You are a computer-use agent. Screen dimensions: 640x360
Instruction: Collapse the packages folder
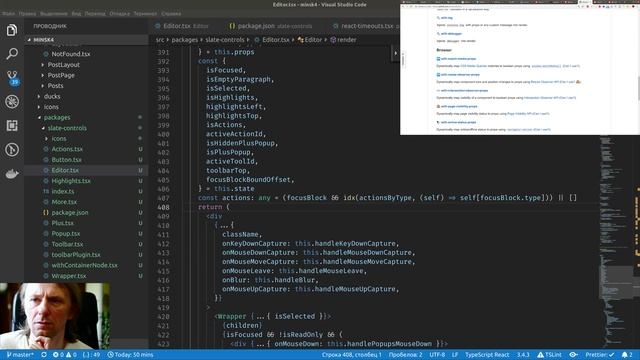coord(57,118)
